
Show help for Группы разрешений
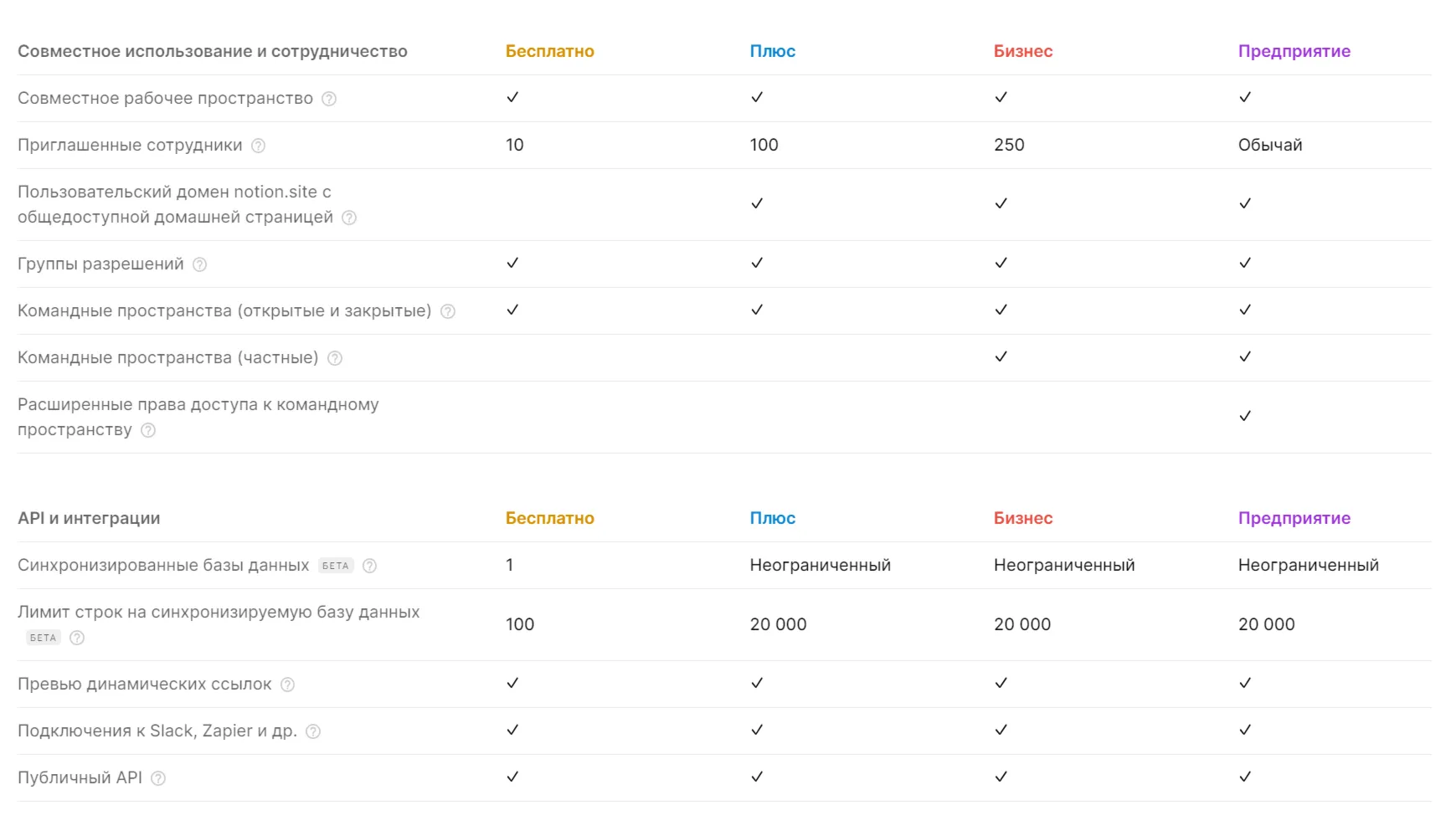(200, 264)
